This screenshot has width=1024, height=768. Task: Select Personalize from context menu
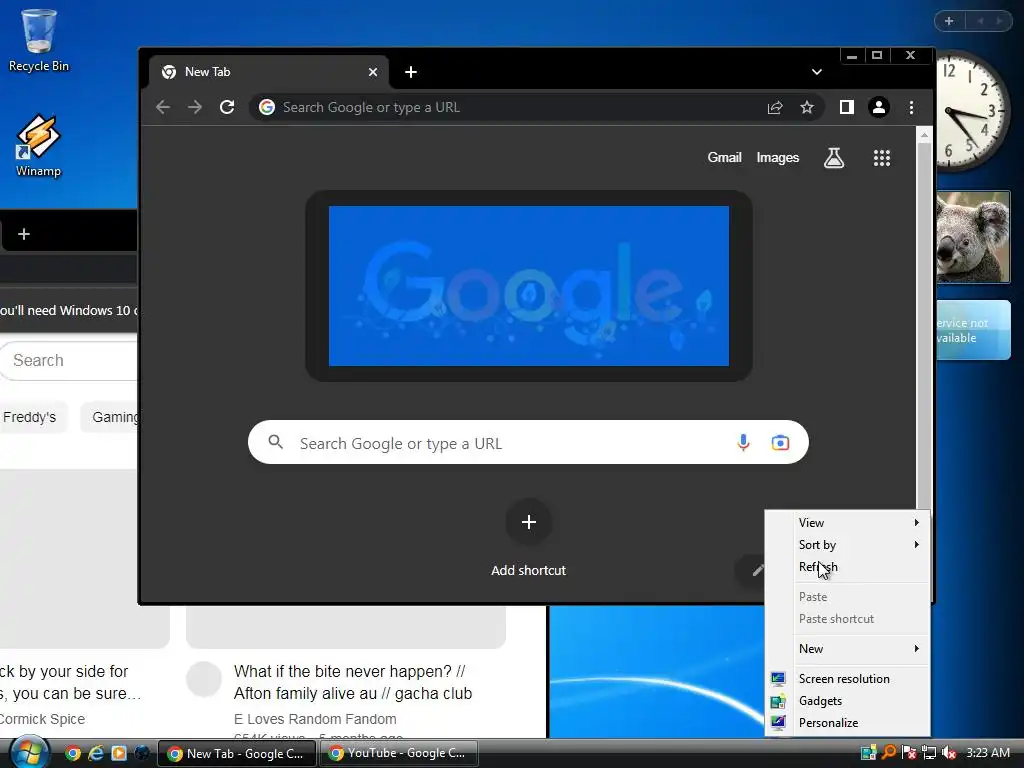coord(848,723)
